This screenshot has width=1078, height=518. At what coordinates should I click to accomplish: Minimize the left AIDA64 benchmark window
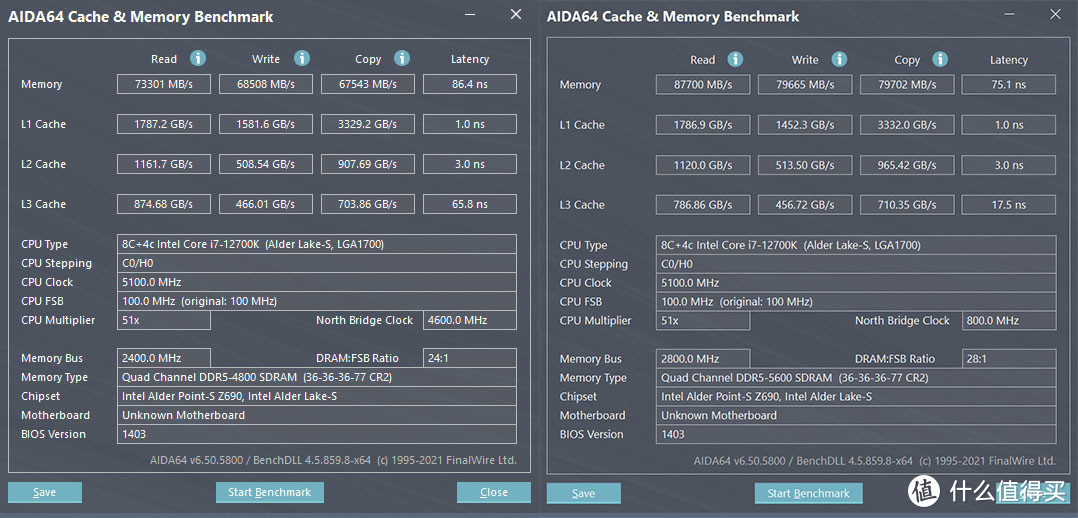(x=473, y=15)
